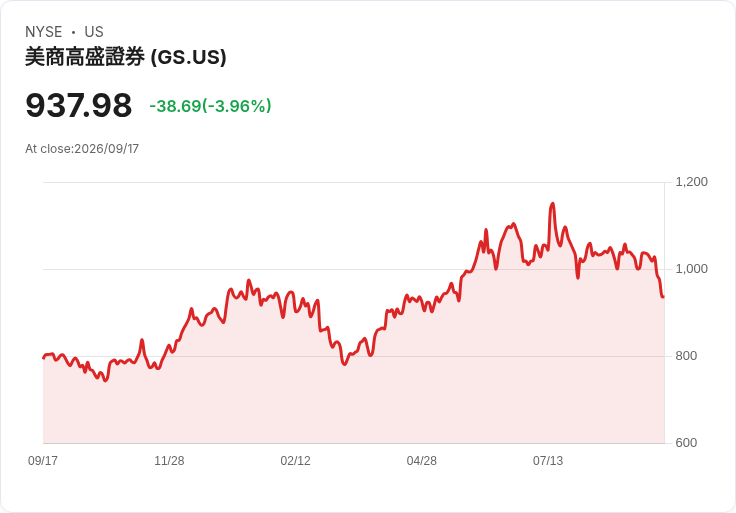Click the highest peak of the price line
This screenshot has width=736, height=513.
click(x=552, y=204)
